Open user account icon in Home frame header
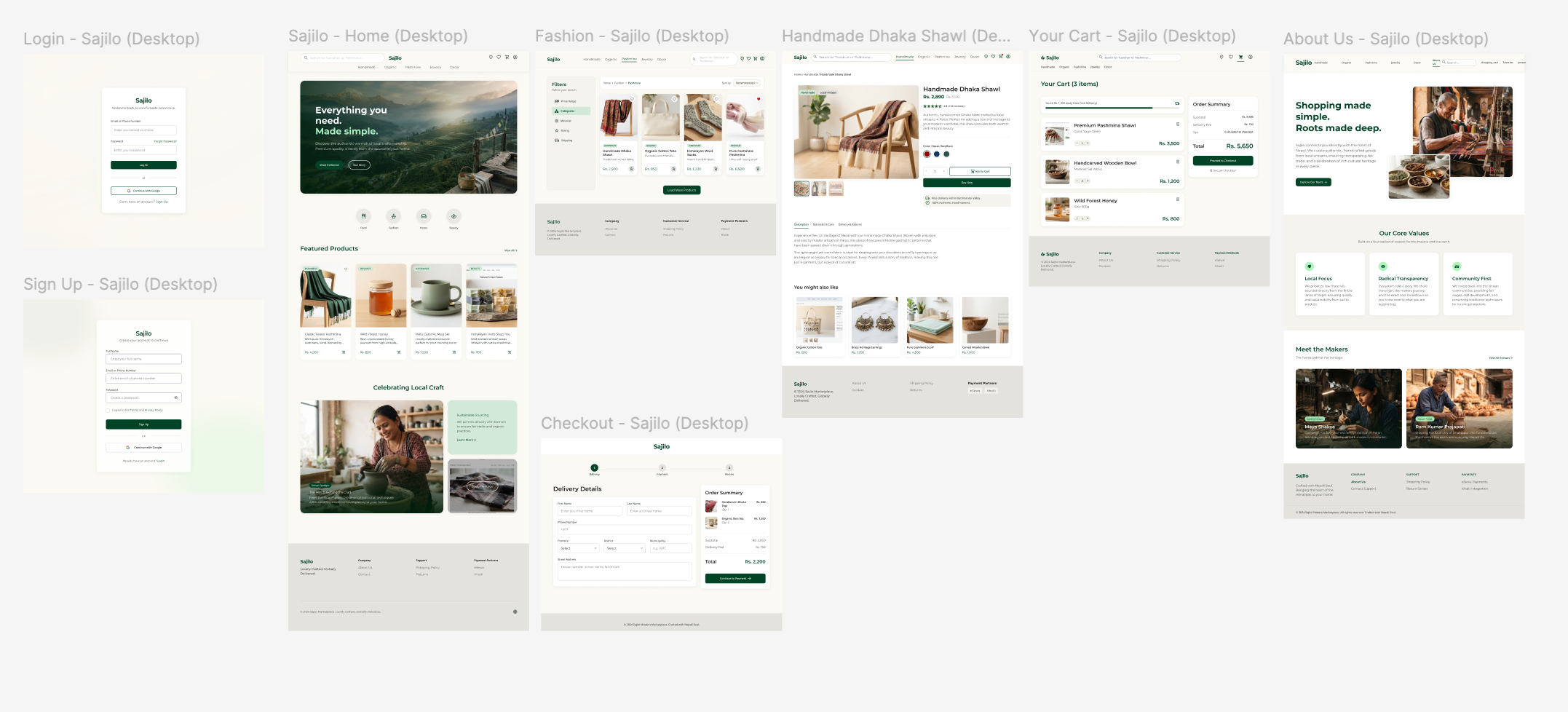This screenshot has height=712, width=1568. click(515, 57)
